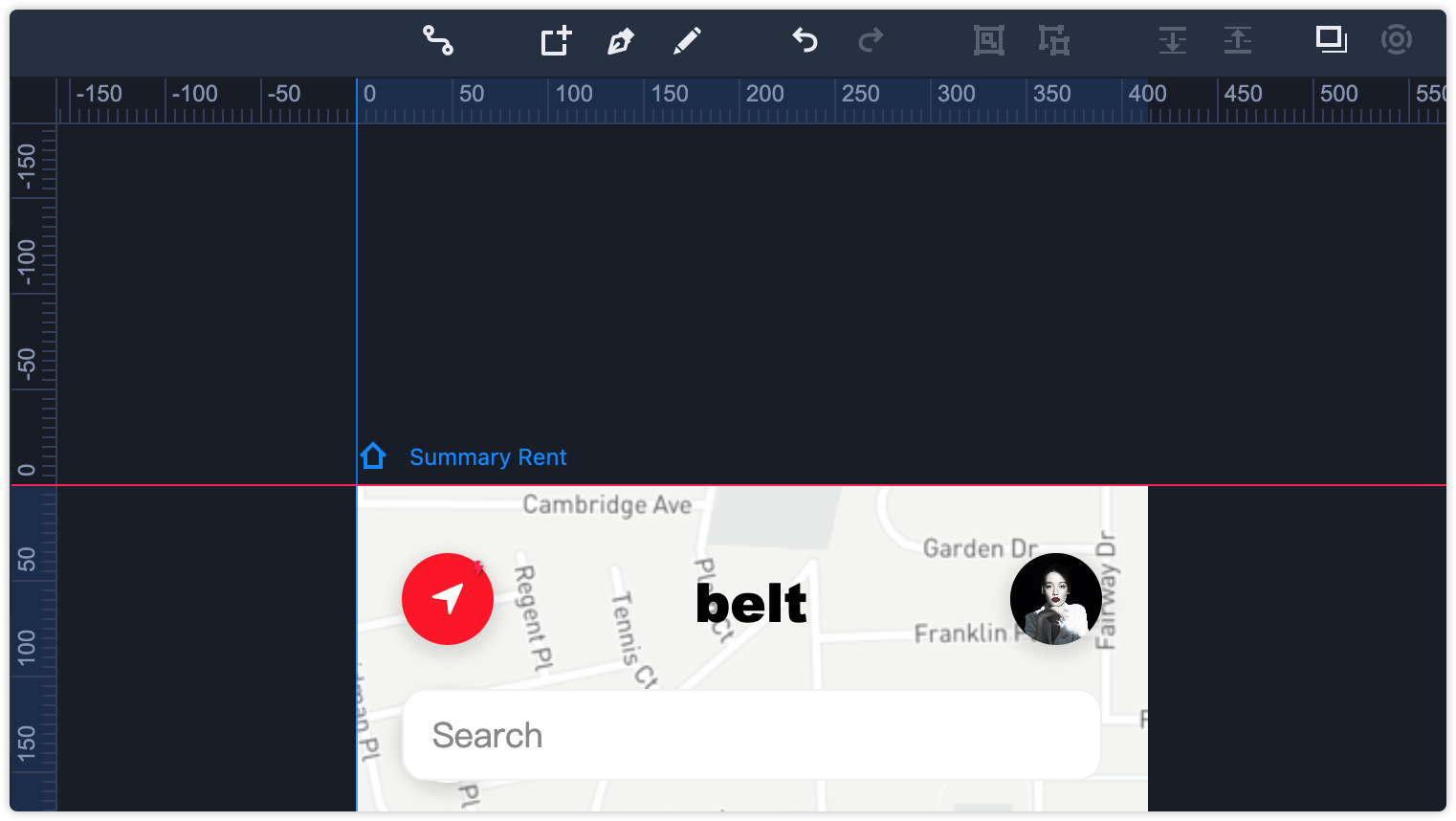Select the connection path tool icon
This screenshot has width=1456, height=821.
(438, 40)
